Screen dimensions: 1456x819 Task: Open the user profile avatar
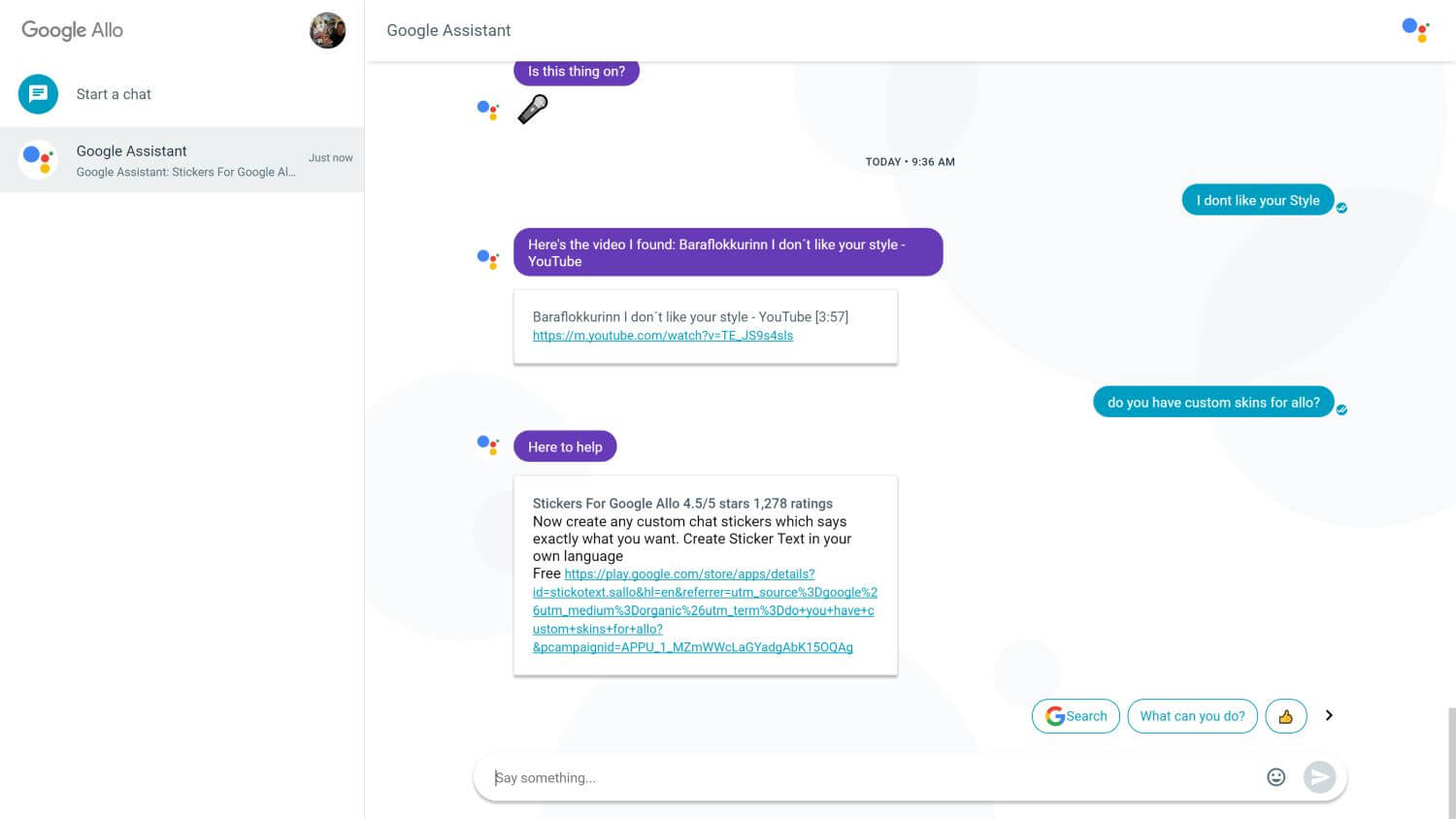tap(327, 30)
